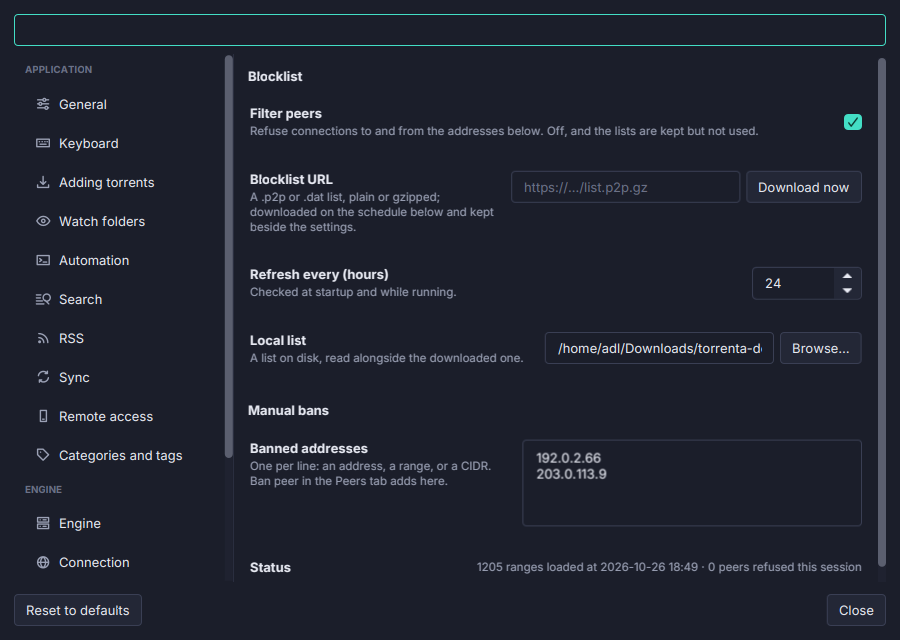This screenshot has height=640, width=900.
Task: Open Categories and tags section
Action: click(x=121, y=455)
